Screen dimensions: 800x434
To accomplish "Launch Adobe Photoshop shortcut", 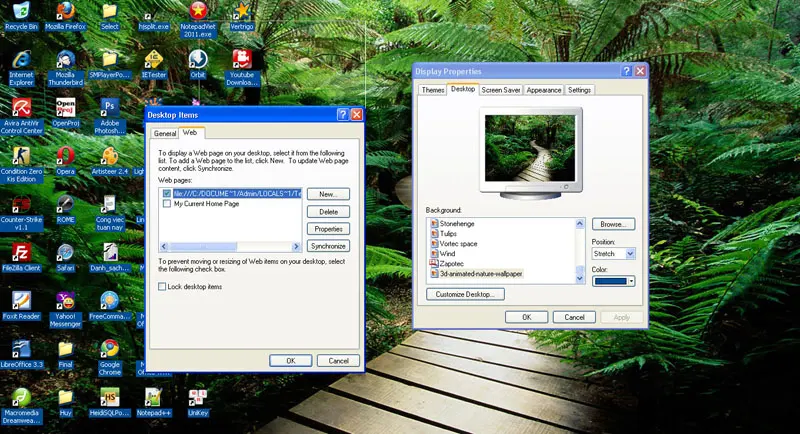I will tap(110, 116).
